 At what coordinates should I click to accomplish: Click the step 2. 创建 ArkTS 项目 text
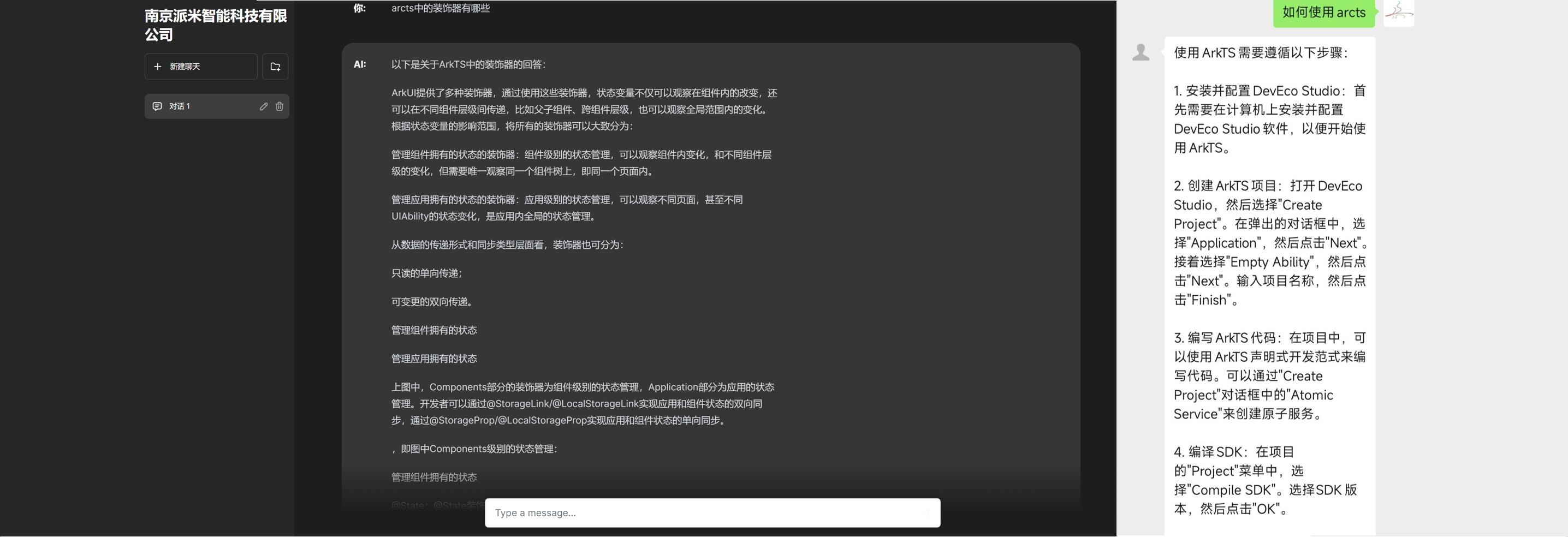coord(1271,243)
